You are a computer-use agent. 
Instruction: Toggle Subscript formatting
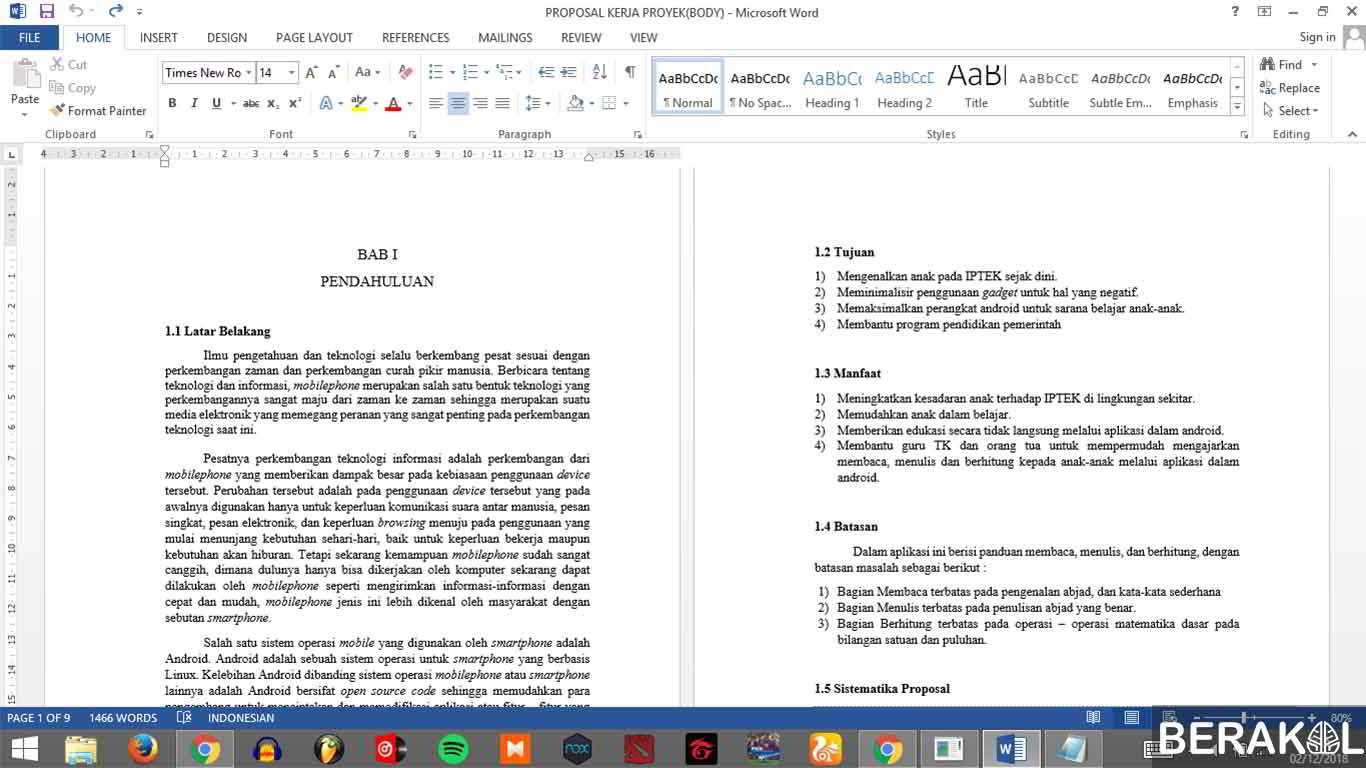[x=275, y=103]
